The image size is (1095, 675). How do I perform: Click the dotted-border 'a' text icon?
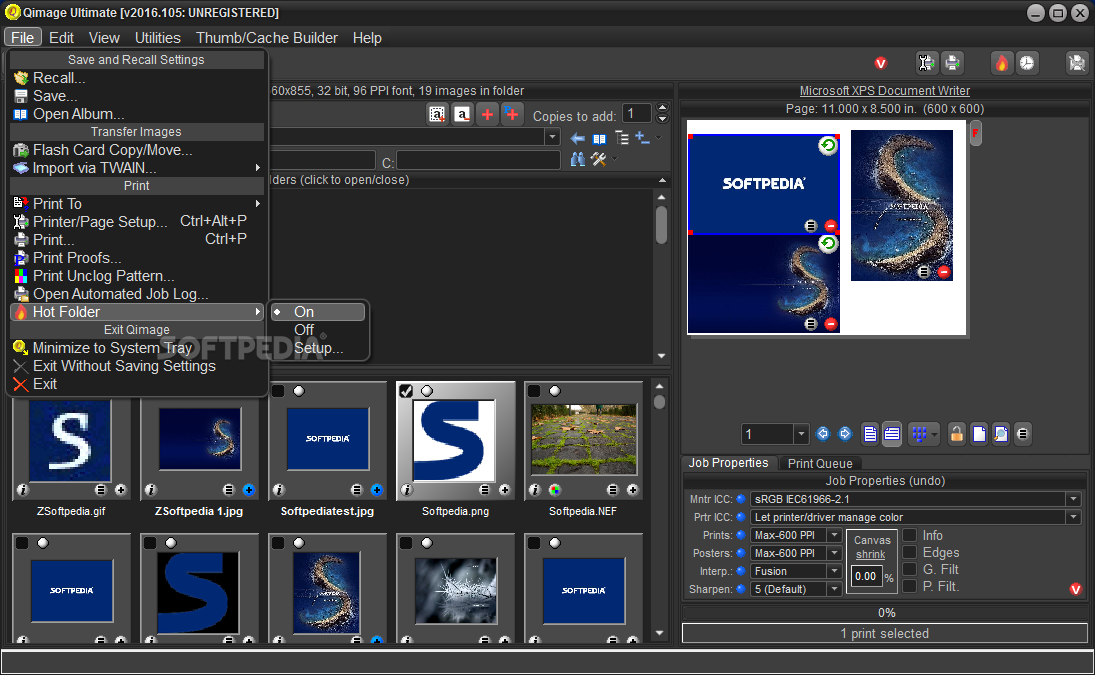coord(437,114)
